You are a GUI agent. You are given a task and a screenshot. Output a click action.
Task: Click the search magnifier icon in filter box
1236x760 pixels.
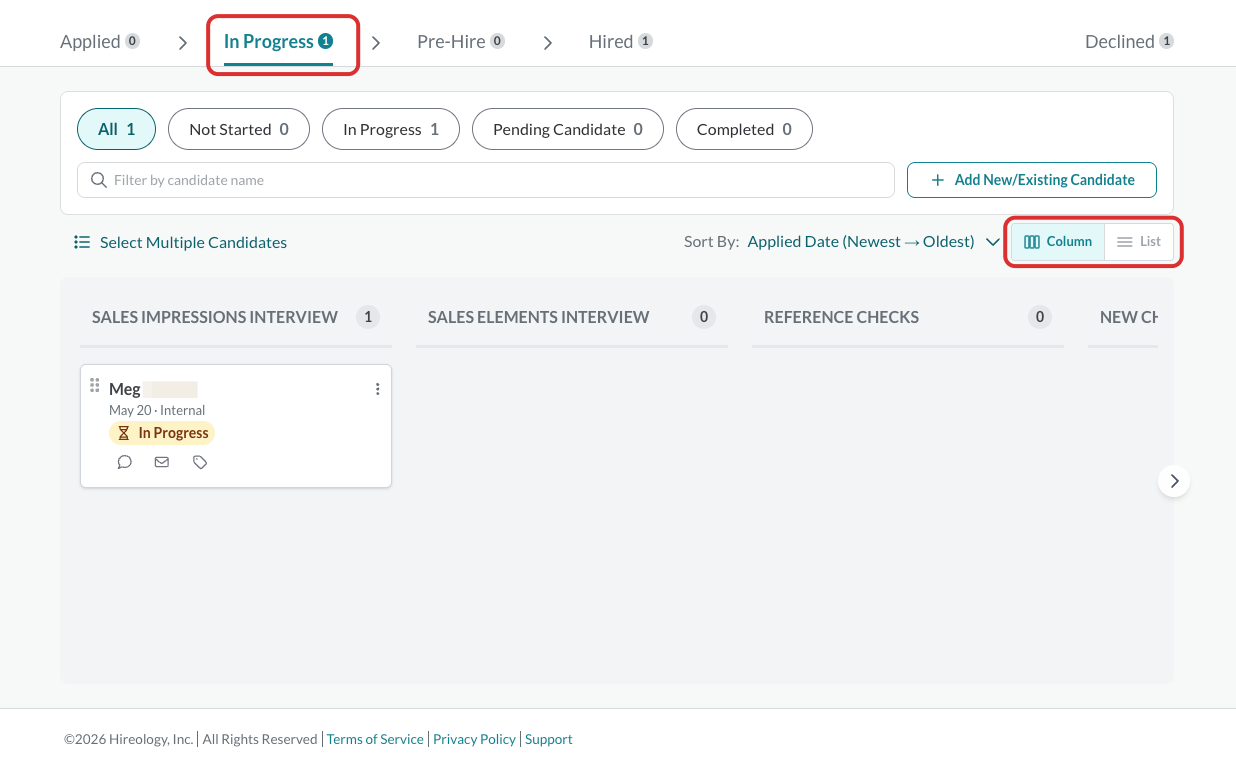[99, 180]
